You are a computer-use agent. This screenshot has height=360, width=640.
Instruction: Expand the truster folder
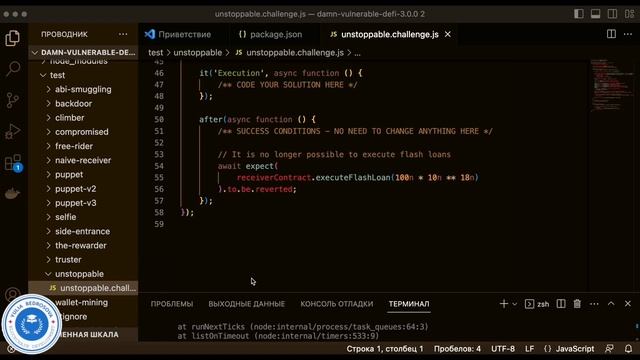coord(84,260)
